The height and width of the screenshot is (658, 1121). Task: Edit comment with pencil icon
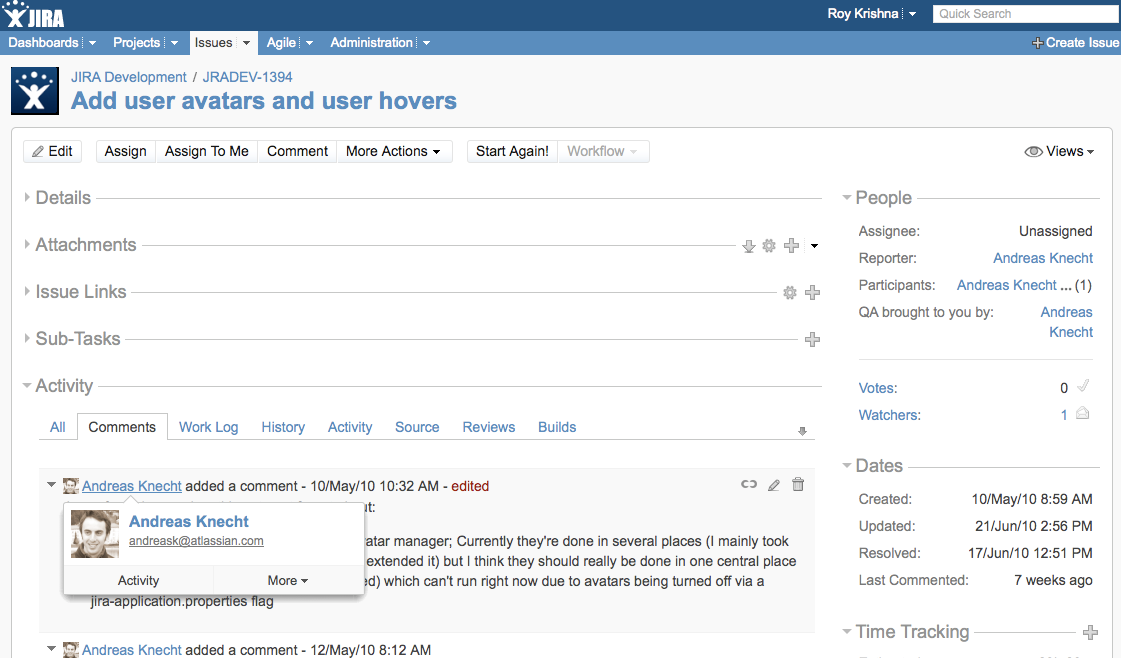coord(774,485)
